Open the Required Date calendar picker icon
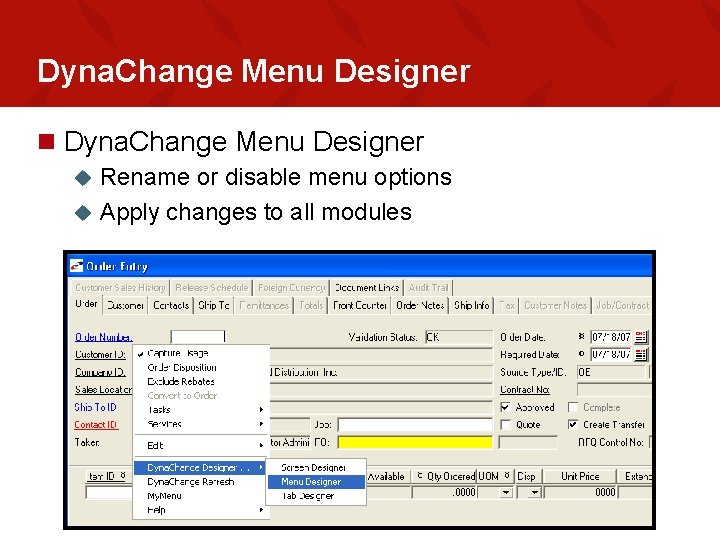Screen dimensions: 720x540 641,354
